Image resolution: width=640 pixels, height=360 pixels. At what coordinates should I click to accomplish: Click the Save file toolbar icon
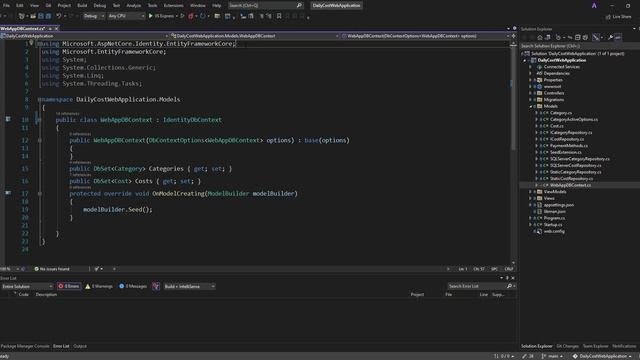(40, 16)
